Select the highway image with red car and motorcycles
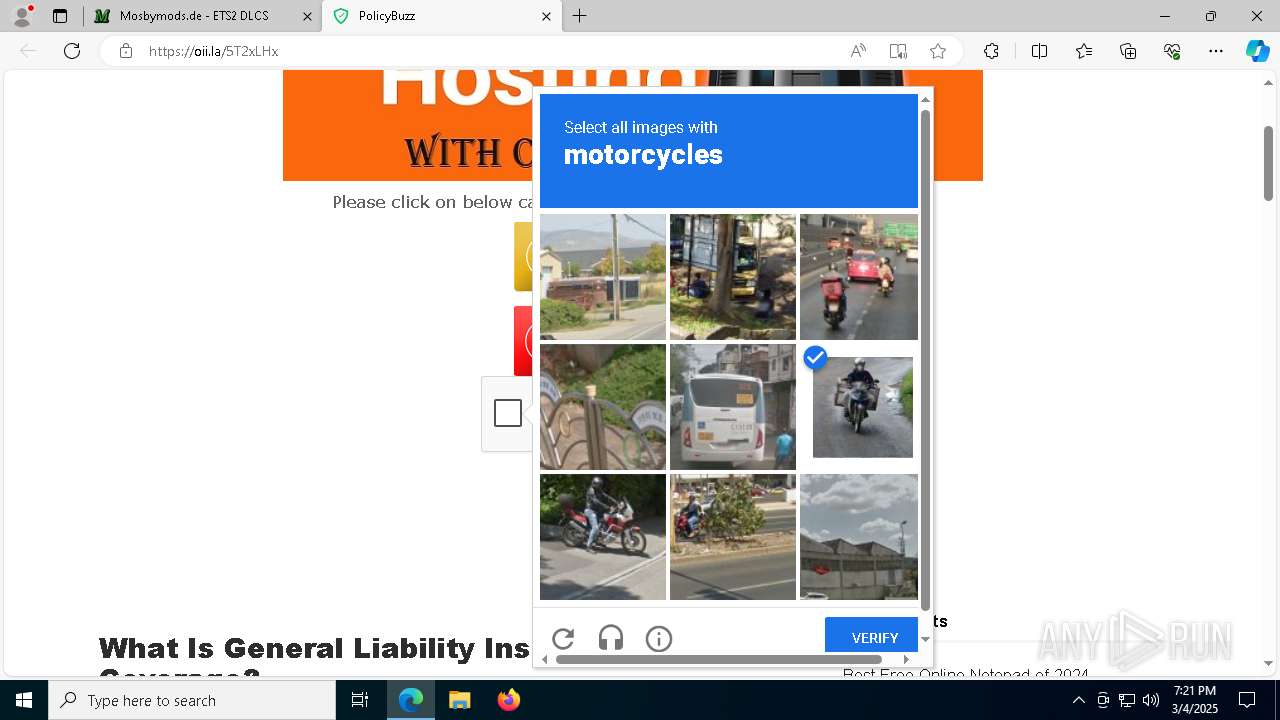Viewport: 1280px width, 720px height. (859, 277)
